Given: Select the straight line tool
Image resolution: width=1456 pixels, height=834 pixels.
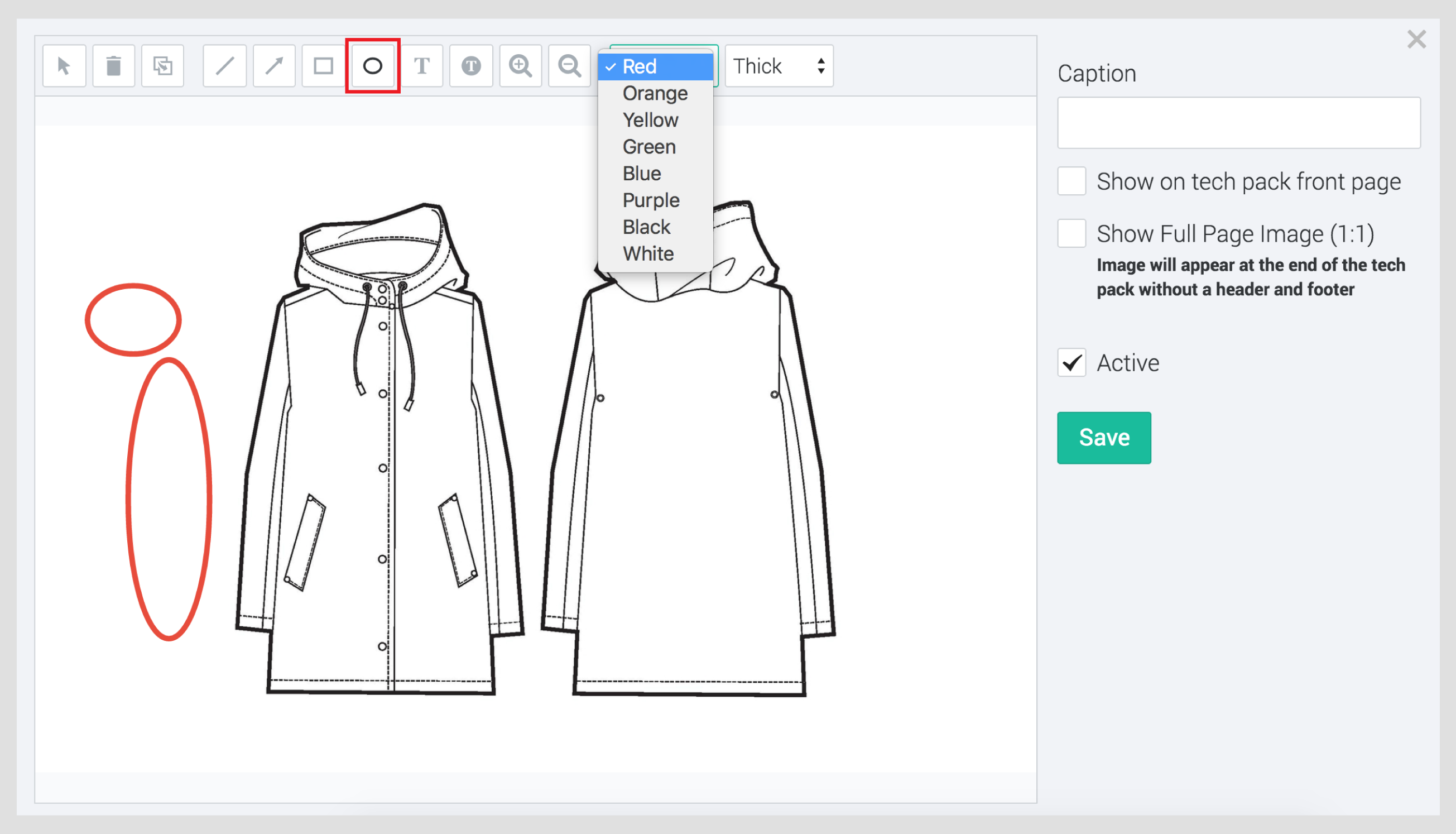Looking at the screenshot, I should coord(224,66).
